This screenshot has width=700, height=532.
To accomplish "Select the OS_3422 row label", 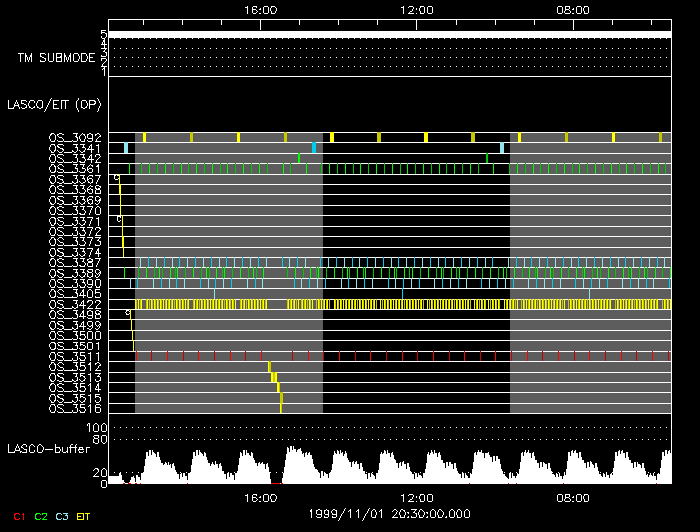I will (74, 304).
